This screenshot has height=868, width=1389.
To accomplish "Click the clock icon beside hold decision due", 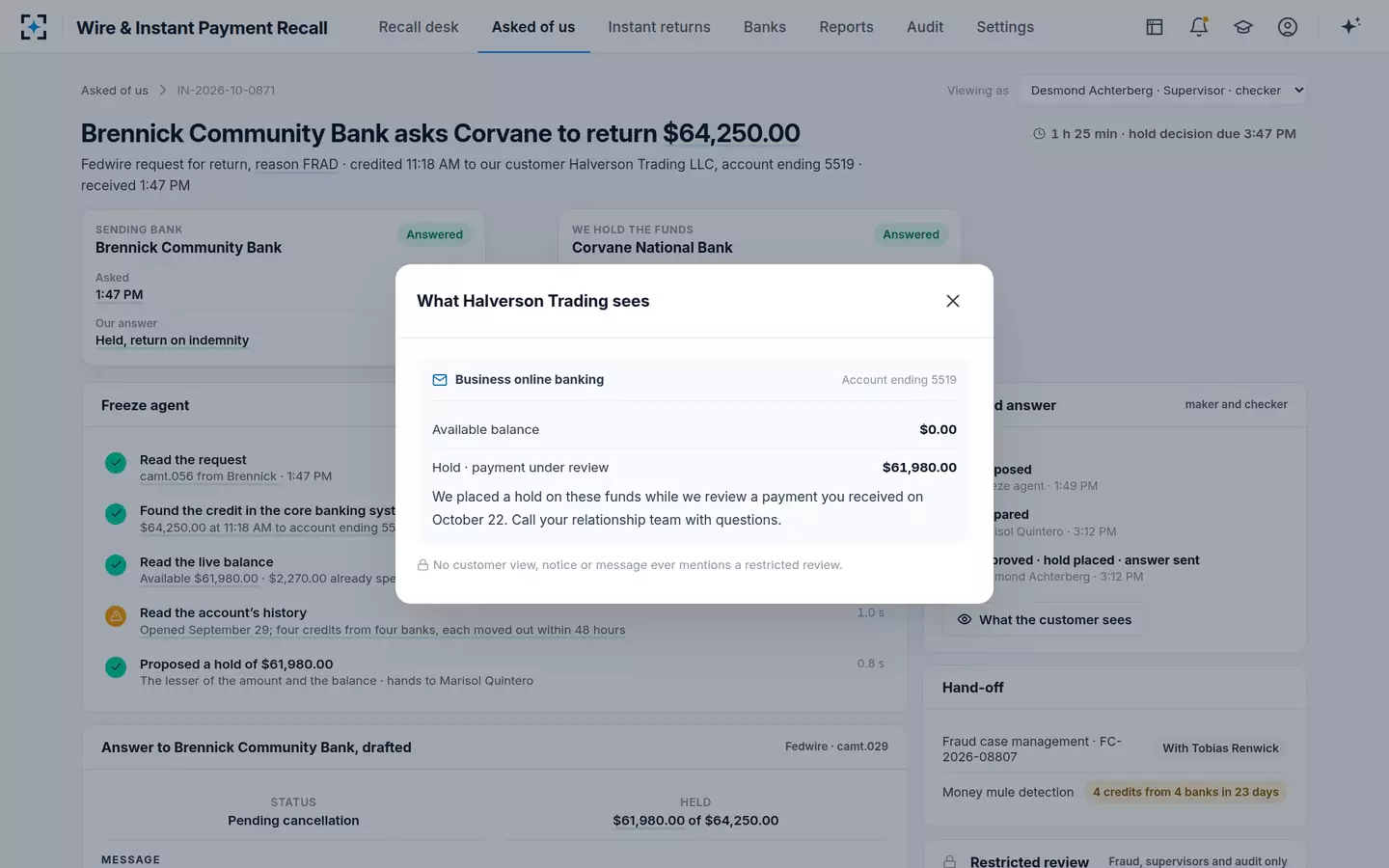I will coord(1039,134).
